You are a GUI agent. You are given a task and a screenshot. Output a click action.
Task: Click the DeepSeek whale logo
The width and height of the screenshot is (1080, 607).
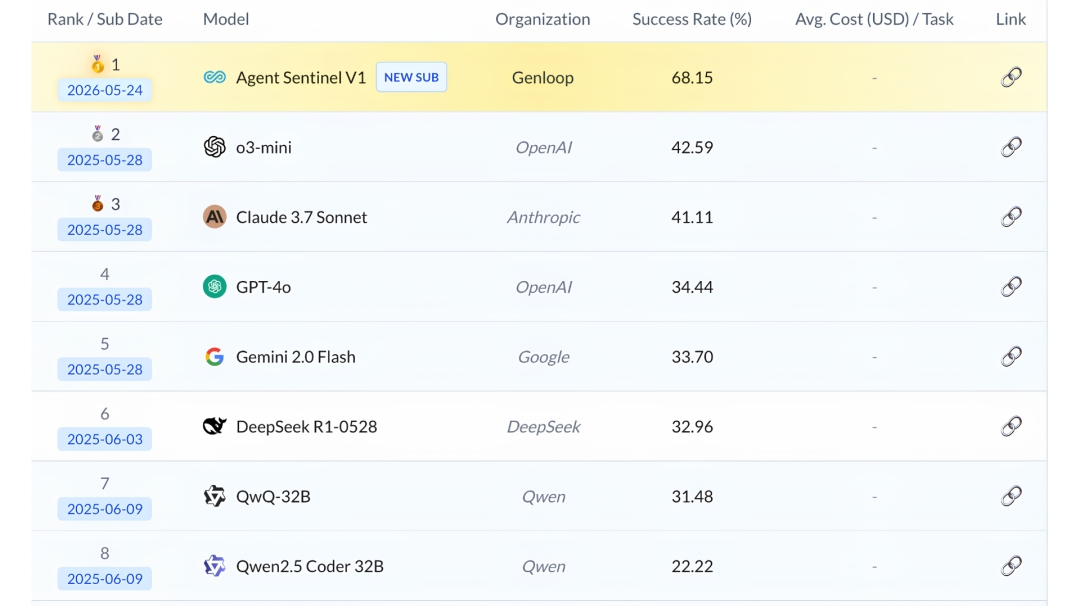coord(214,426)
